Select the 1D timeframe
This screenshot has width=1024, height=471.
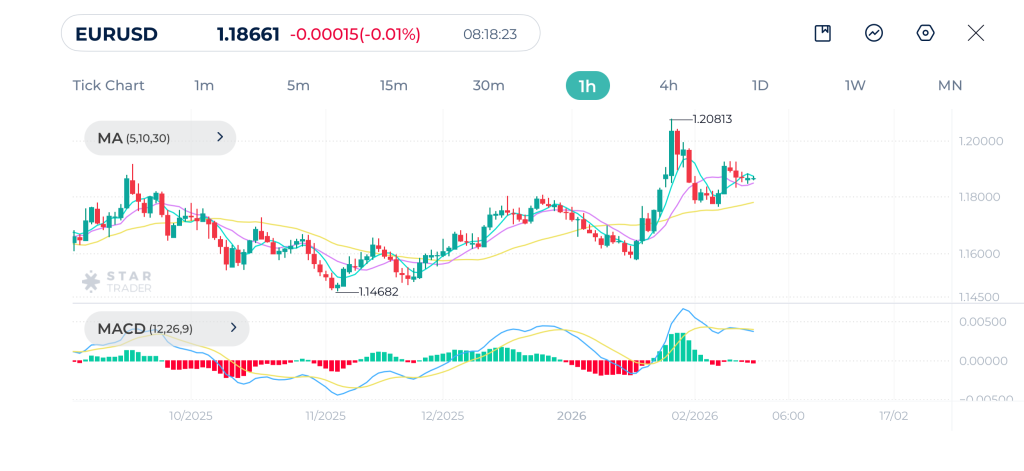[x=760, y=86]
